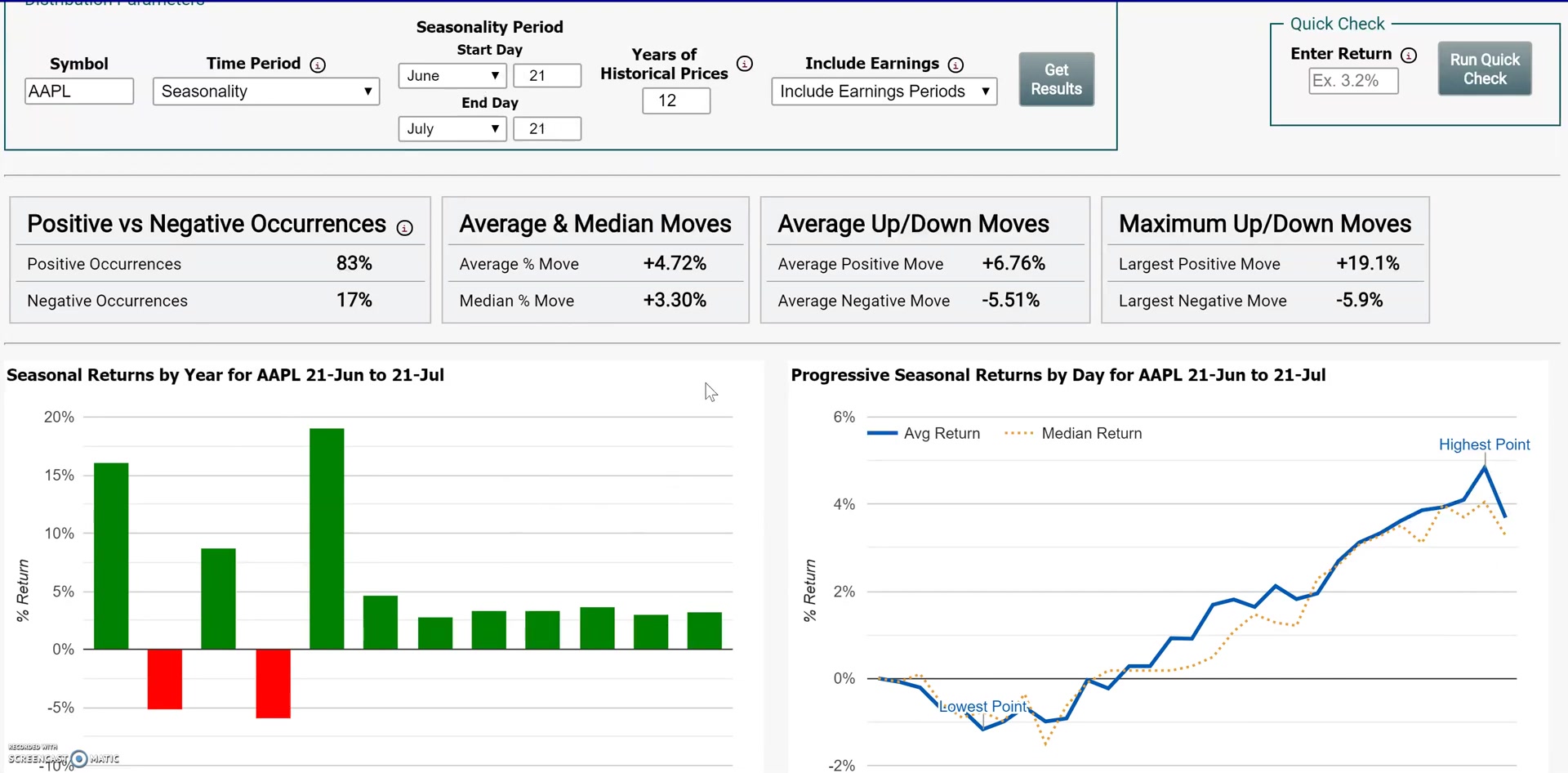
Task: Click the Include Earnings info icon
Action: [955, 65]
